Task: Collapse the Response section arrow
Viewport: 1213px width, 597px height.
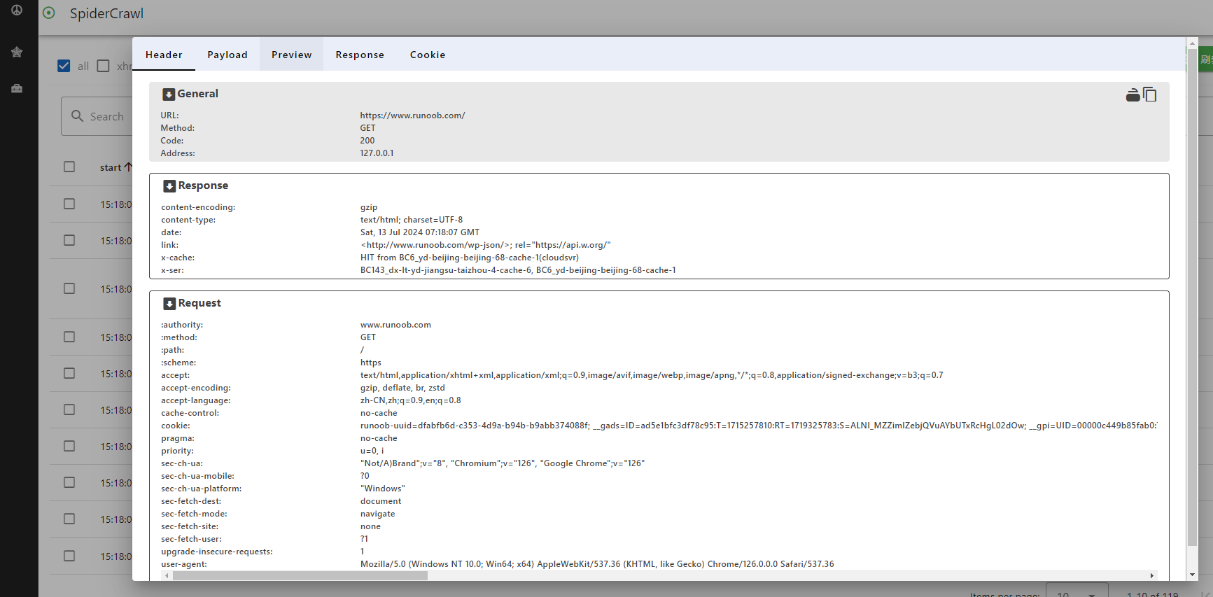Action: [x=169, y=186]
